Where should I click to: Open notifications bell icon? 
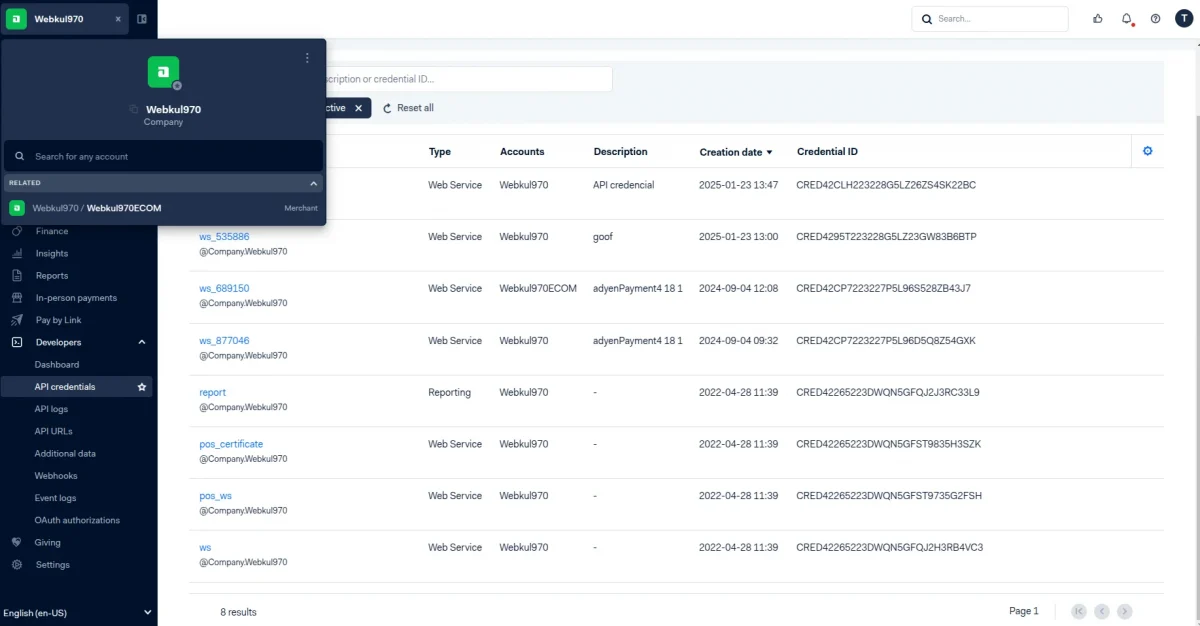coord(1127,19)
